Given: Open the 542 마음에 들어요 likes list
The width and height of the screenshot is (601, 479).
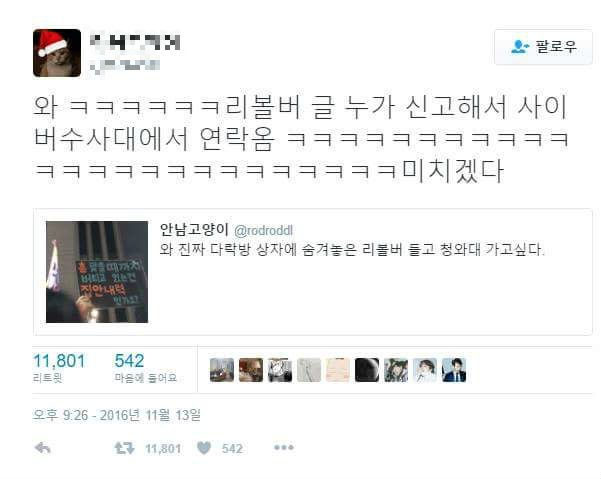Looking at the screenshot, I should coord(146,367).
